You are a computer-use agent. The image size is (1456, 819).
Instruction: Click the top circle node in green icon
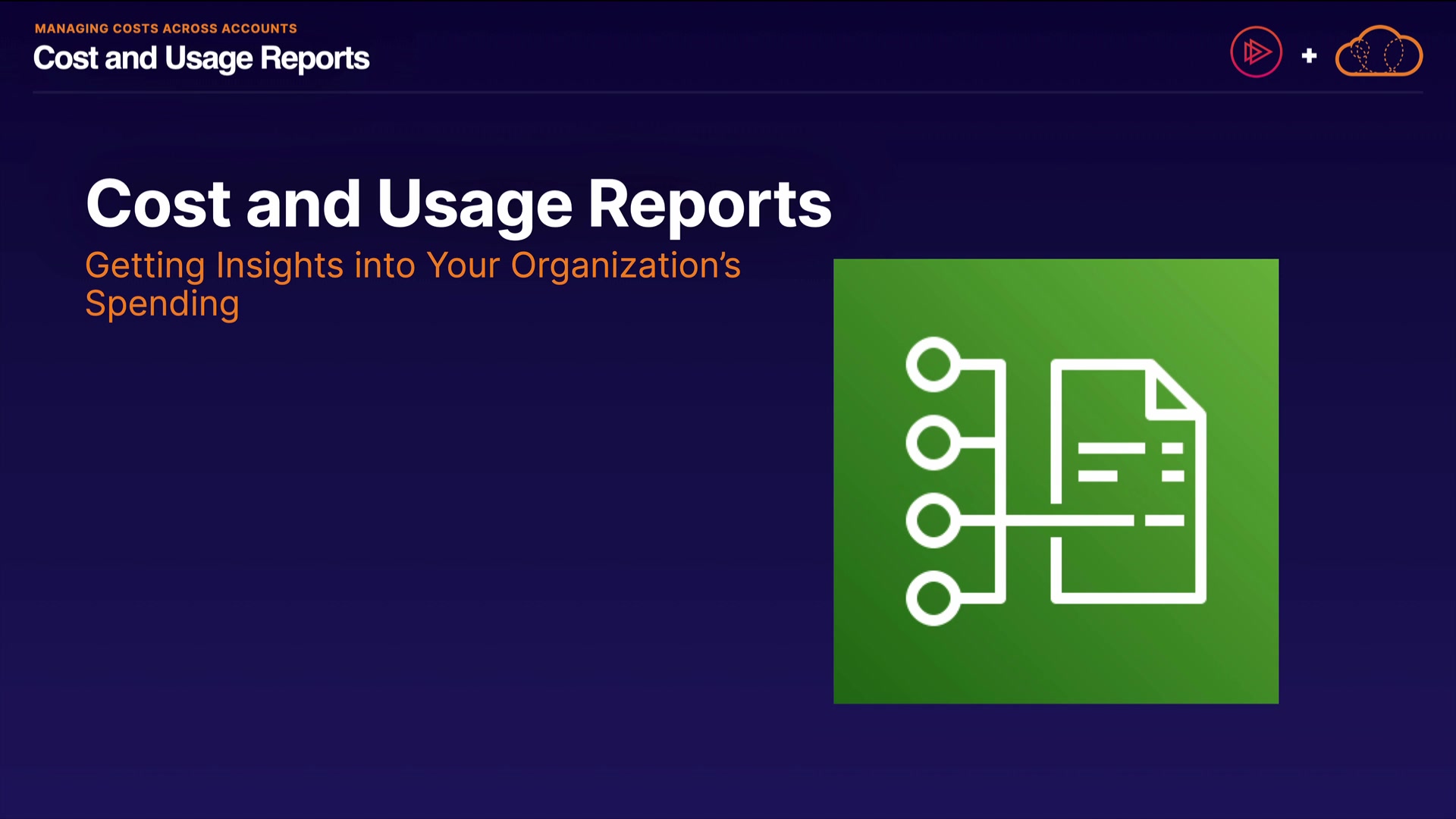(933, 365)
